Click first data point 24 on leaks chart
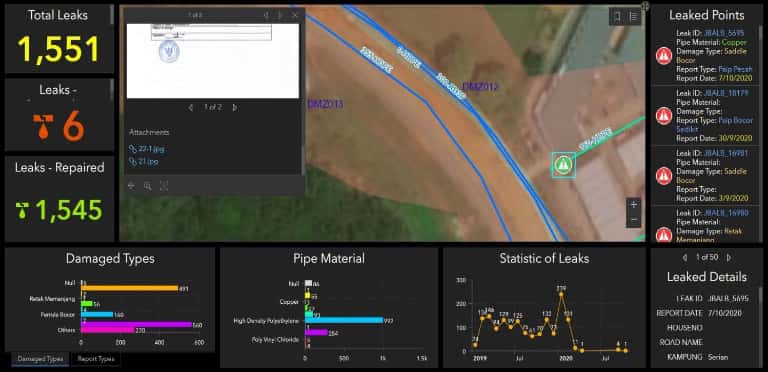This screenshot has height=372, width=768. pos(475,345)
